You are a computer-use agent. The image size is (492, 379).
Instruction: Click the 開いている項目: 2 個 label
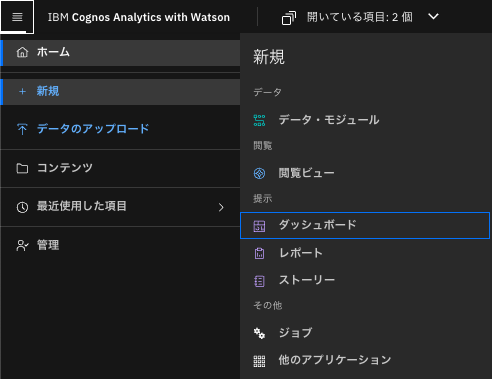(360, 17)
